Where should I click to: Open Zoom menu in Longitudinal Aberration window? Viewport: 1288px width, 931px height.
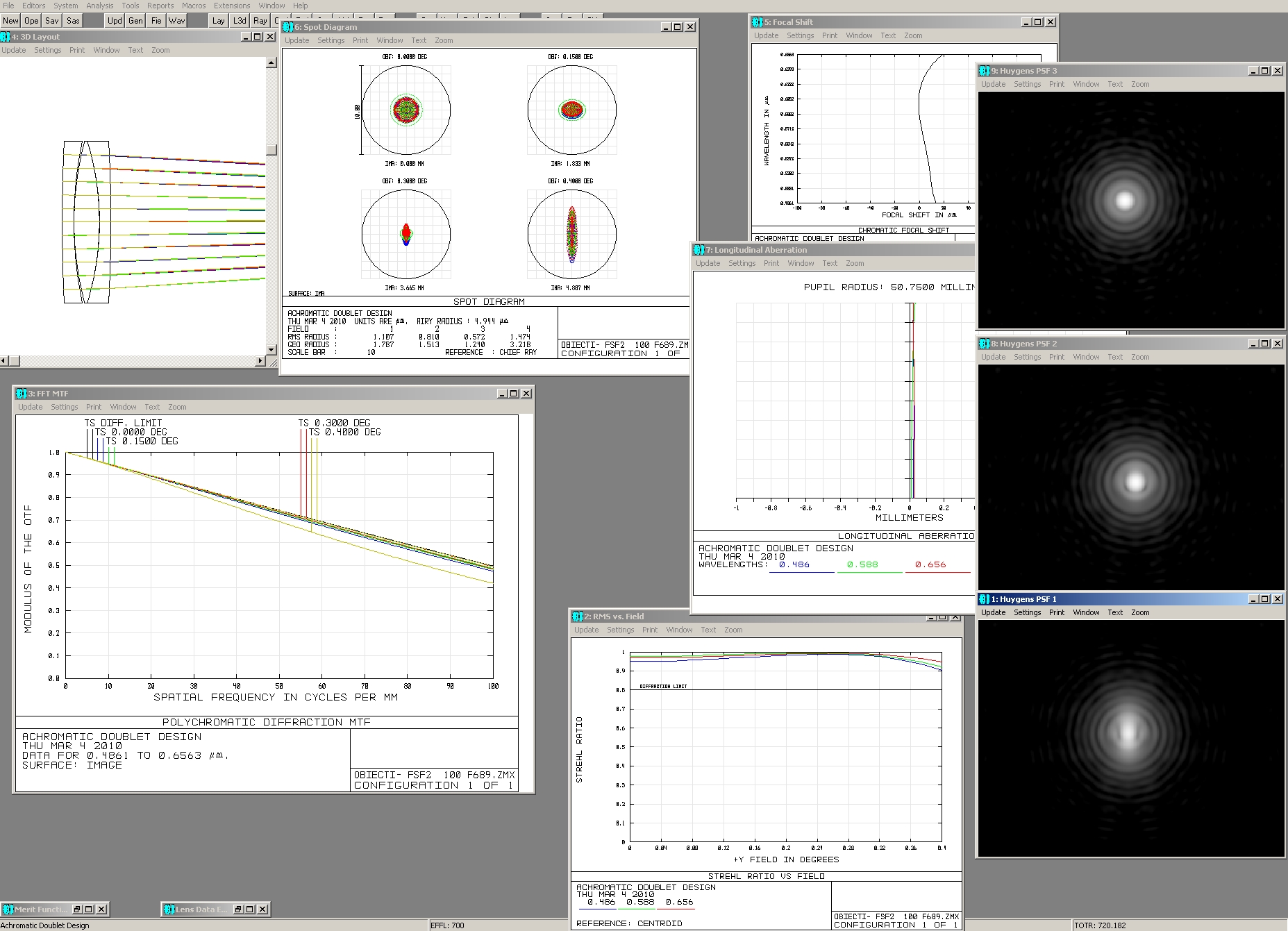click(x=855, y=263)
